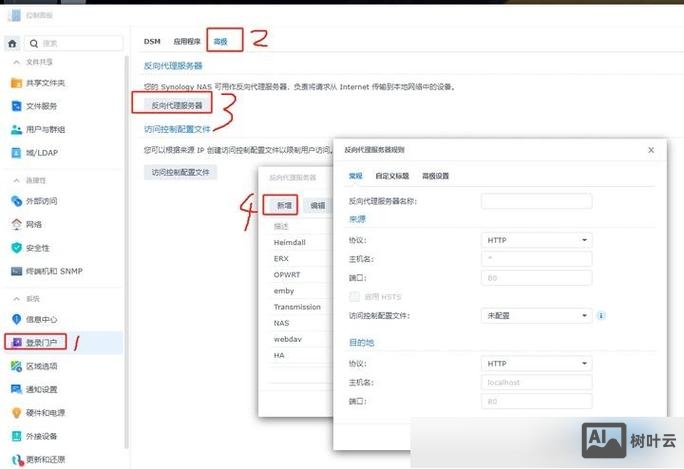
Task: Select the 常规 tab in rule dialog
Action: tap(356, 176)
